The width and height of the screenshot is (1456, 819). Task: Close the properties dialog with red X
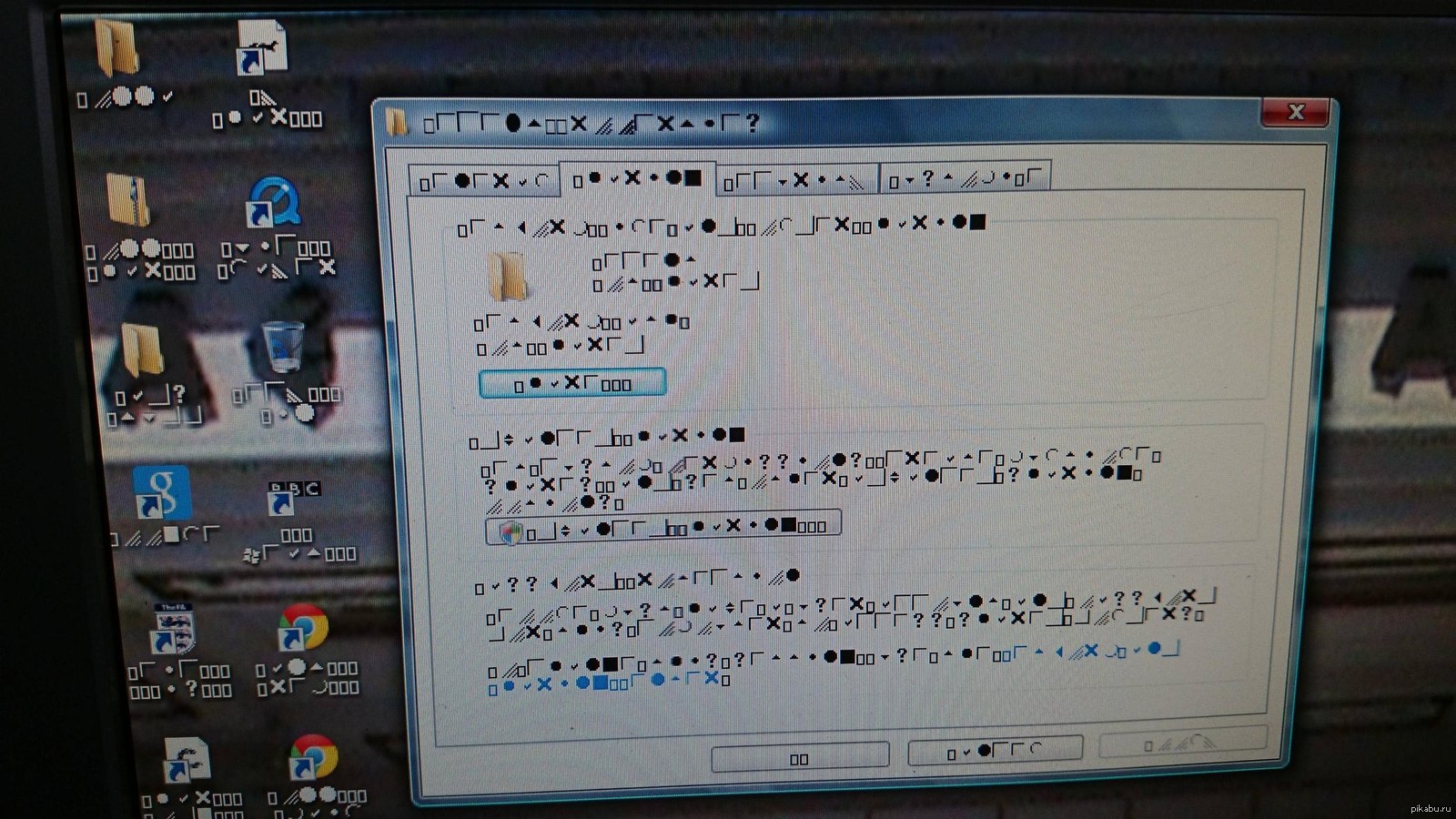coord(1296,113)
